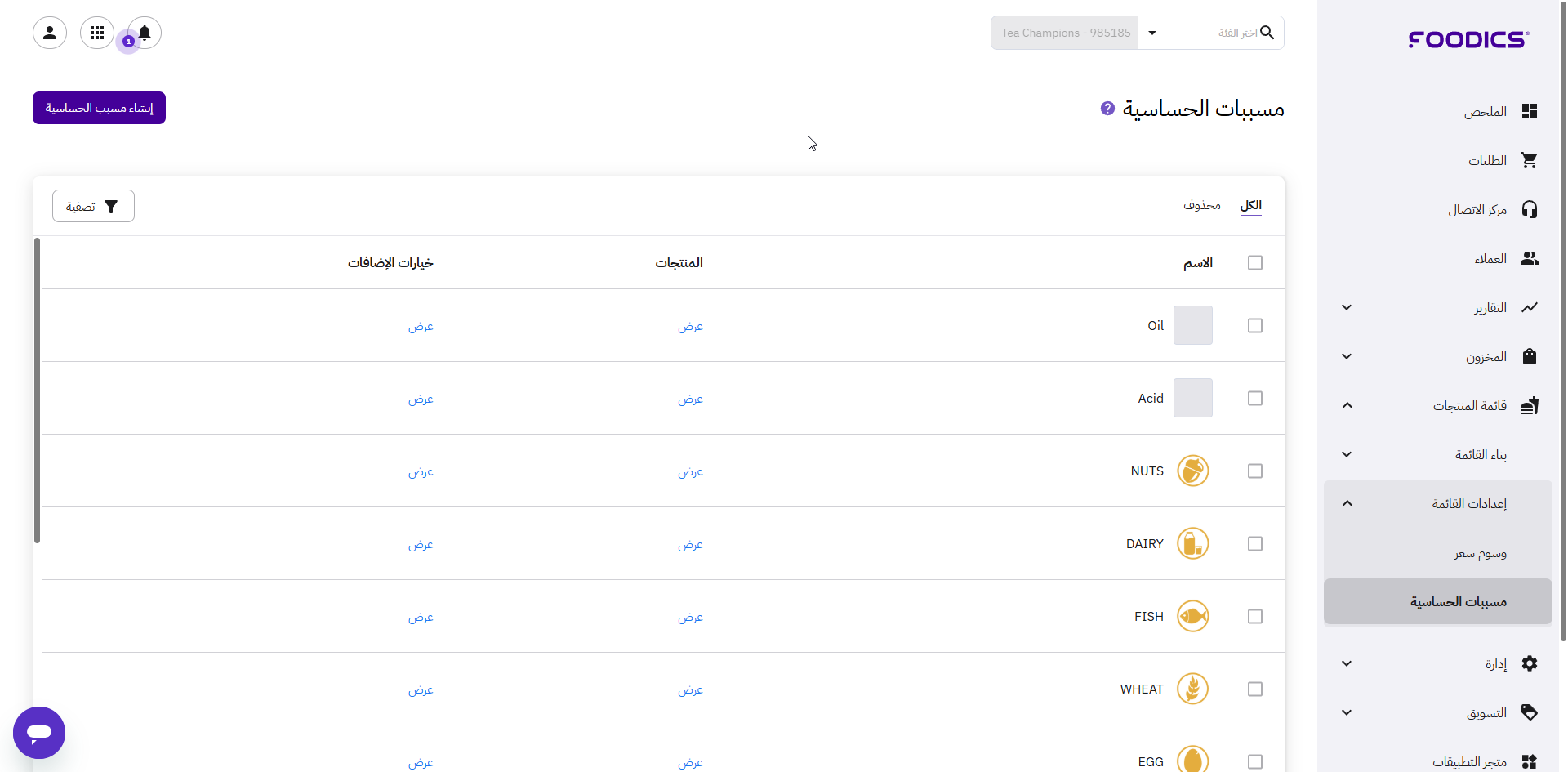Open the chat support bubble
Image resolution: width=1568 pixels, height=772 pixels.
tap(39, 733)
